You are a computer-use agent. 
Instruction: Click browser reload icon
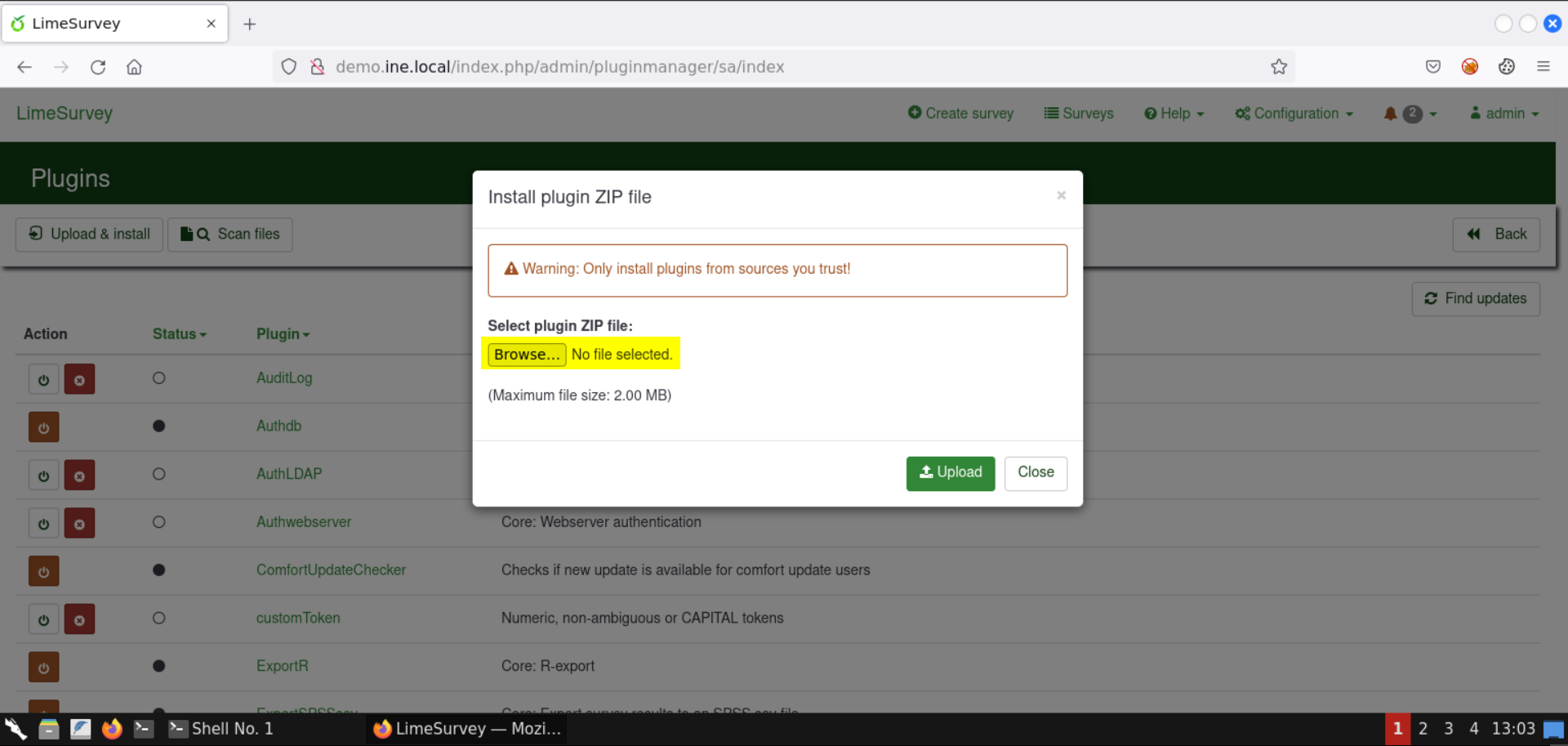(98, 67)
